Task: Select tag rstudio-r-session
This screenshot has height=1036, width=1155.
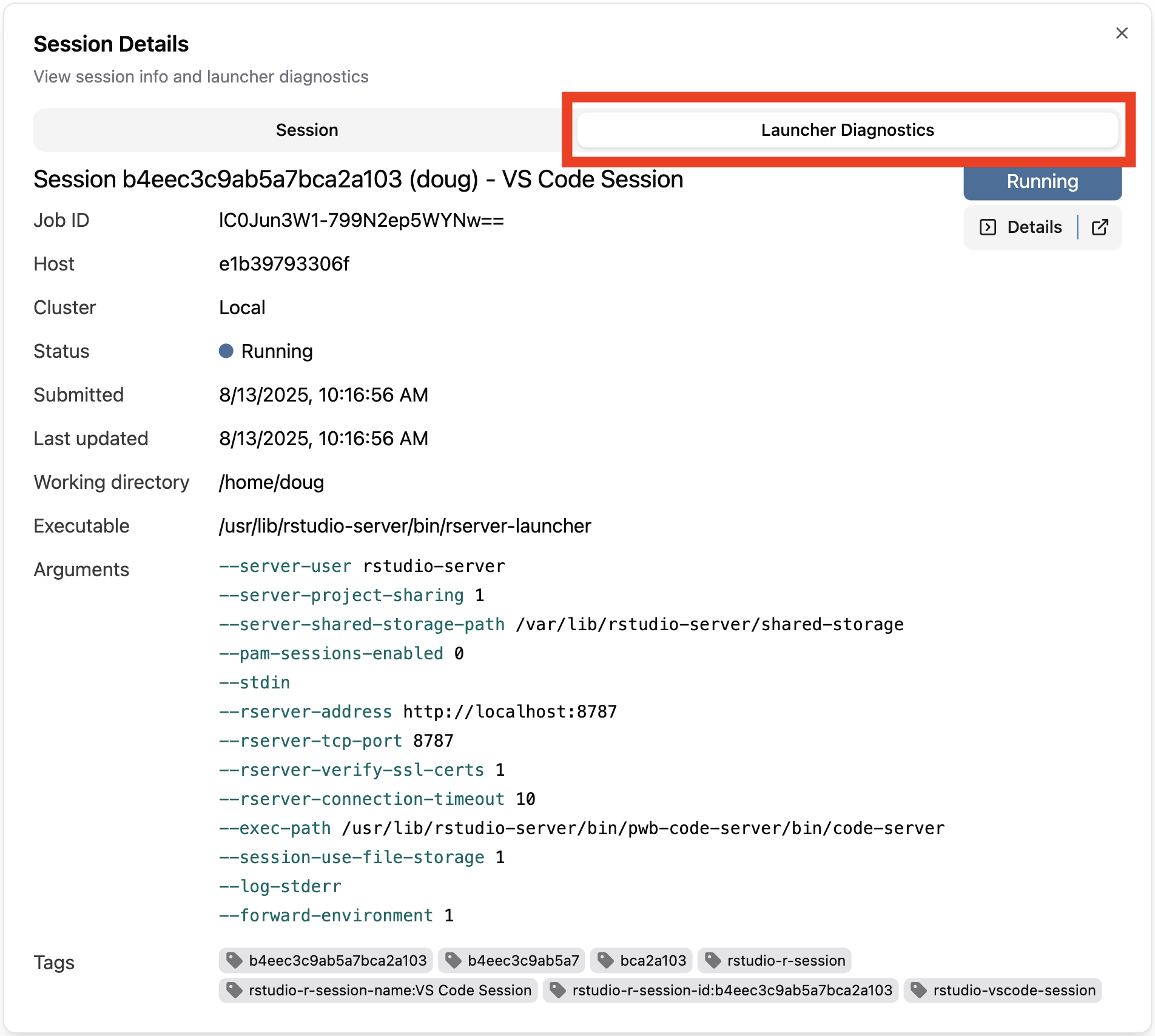Action: coord(775,960)
